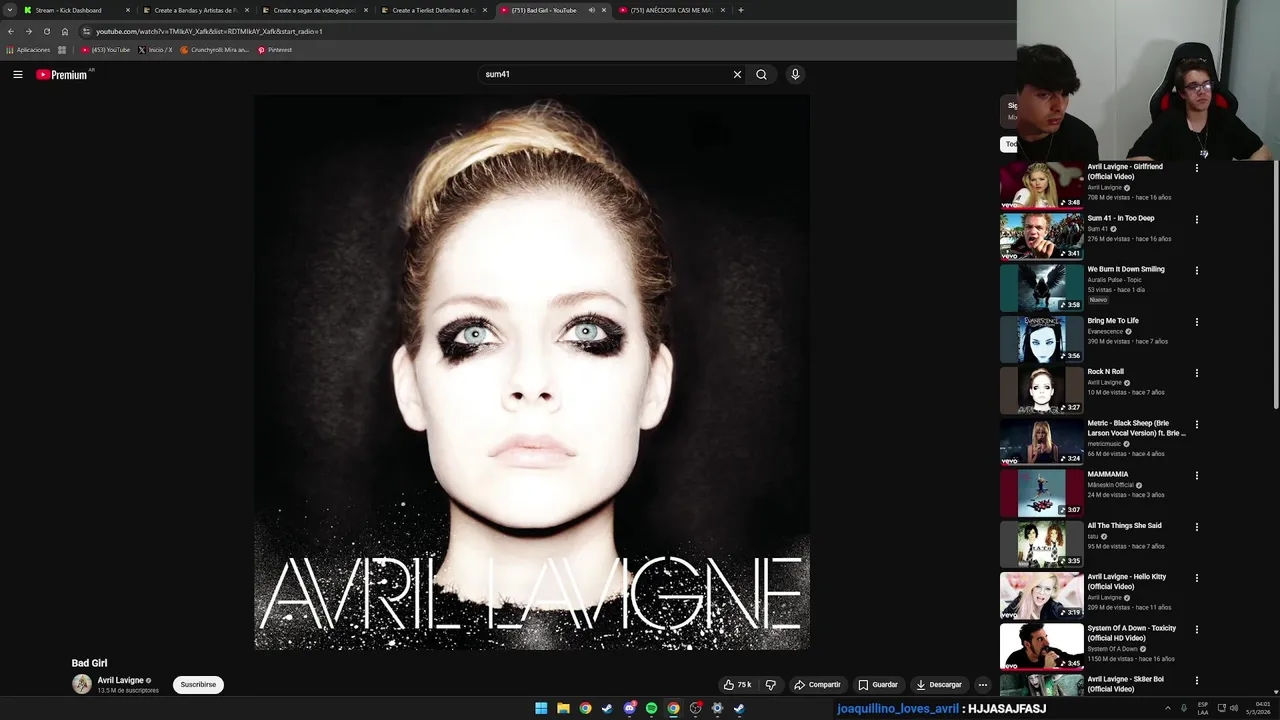This screenshot has height=720, width=1280.
Task: Open options menu for MAMMAMIA
Action: [1197, 475]
